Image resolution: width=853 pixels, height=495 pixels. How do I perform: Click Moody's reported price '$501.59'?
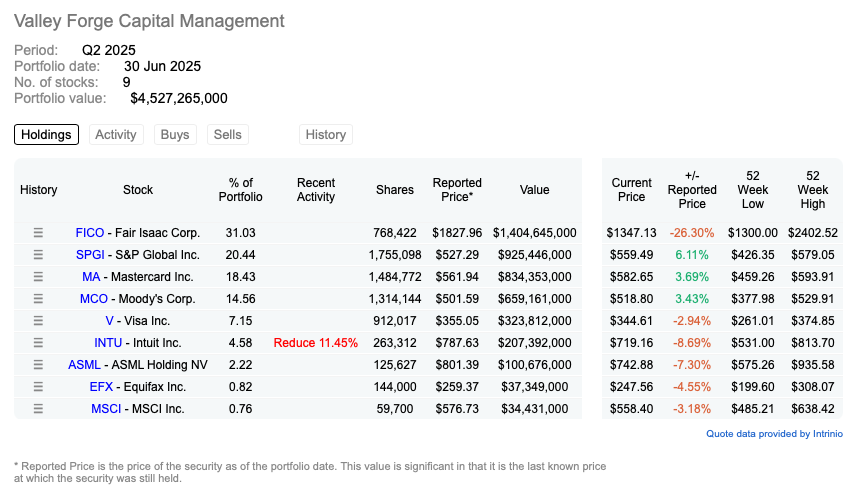(x=457, y=299)
